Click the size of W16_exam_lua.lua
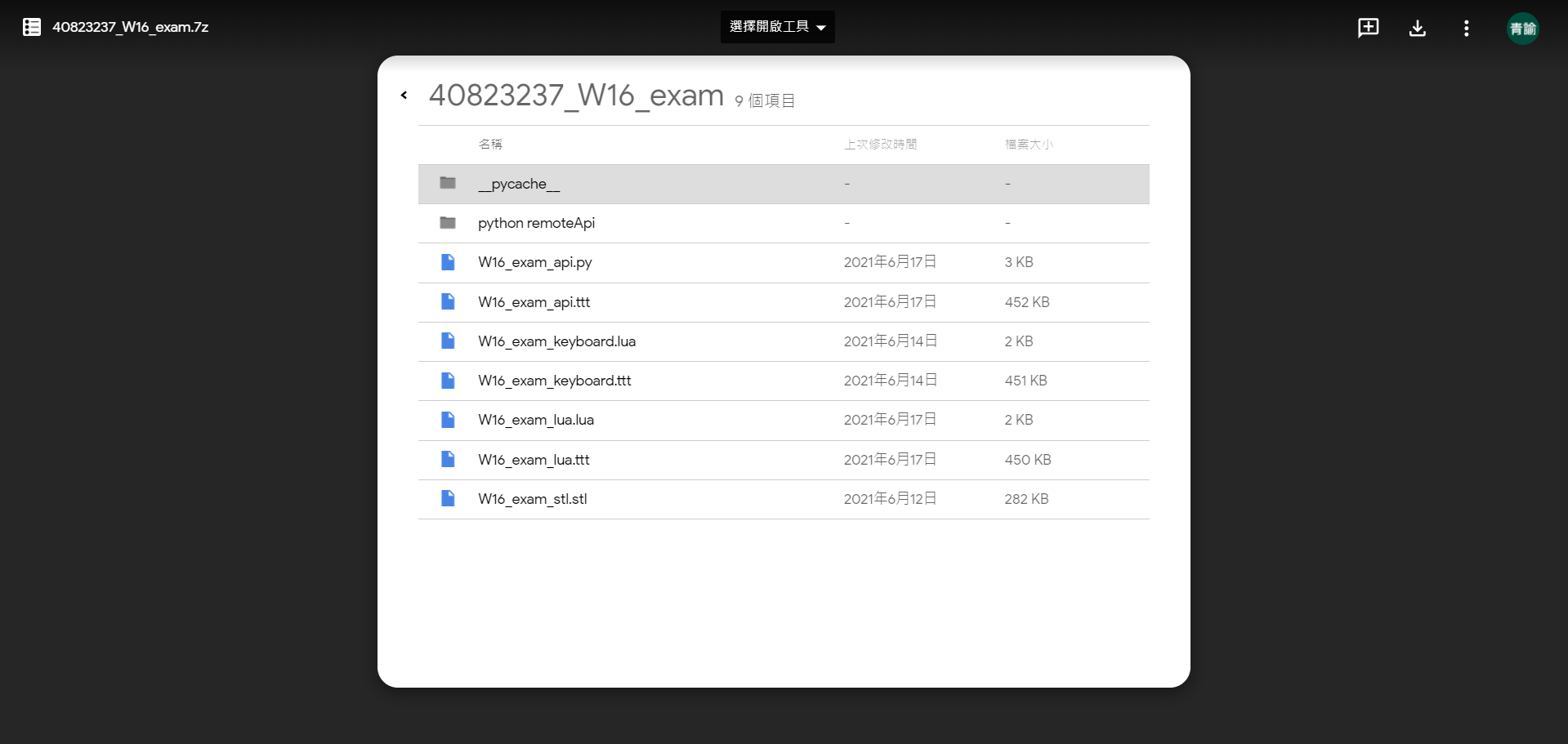Screen dimensions: 1568x744 tap(1019, 420)
